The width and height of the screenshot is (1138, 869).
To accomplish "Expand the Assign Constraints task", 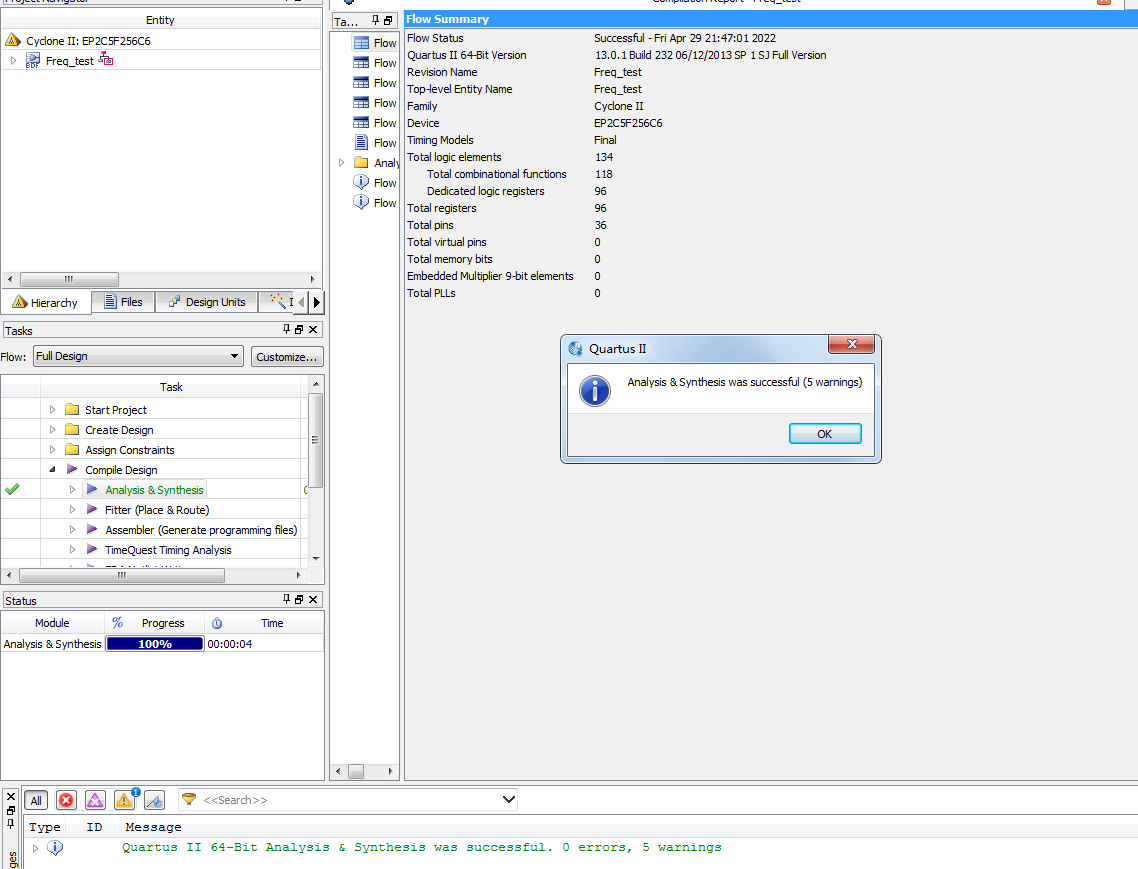I will click(x=52, y=449).
